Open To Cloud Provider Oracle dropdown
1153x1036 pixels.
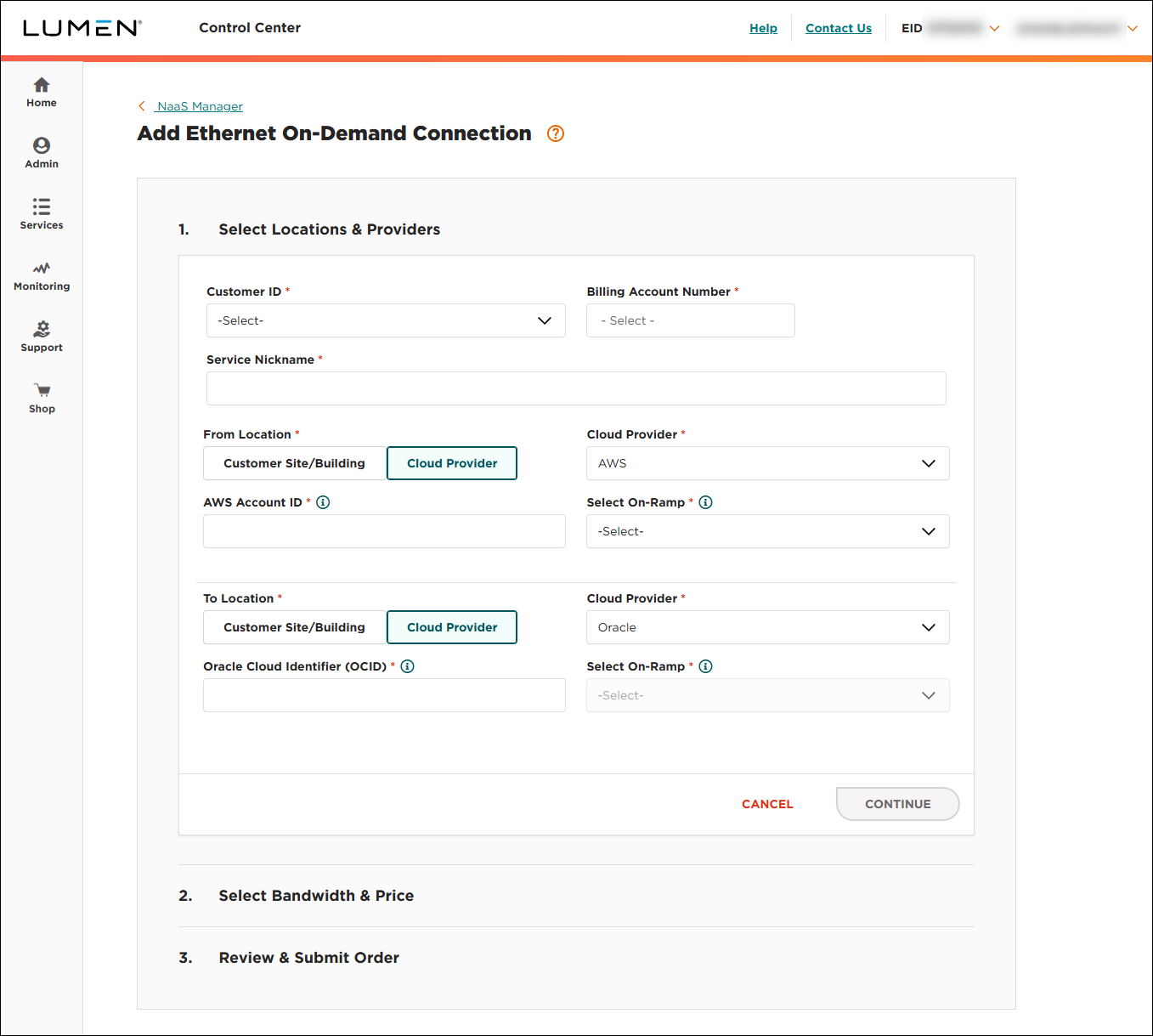tap(768, 627)
